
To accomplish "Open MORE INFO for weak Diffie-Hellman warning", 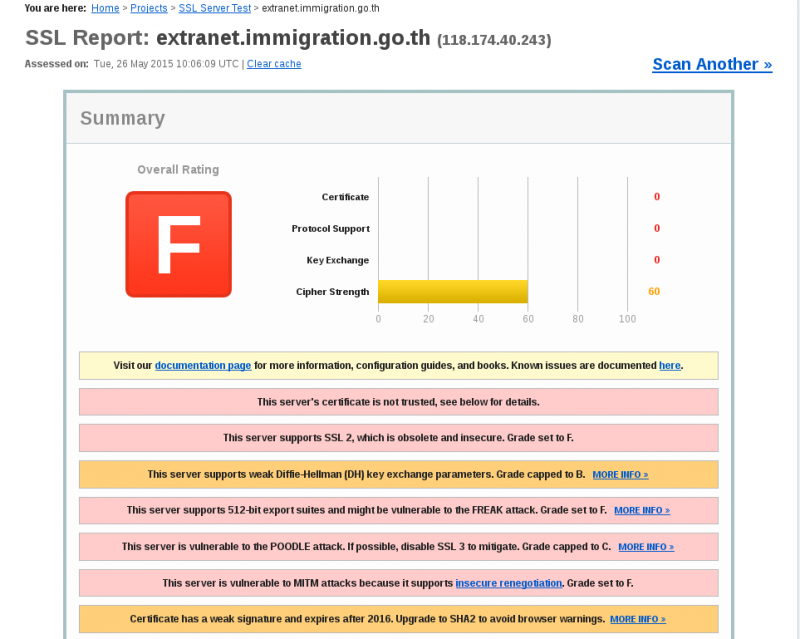I will pos(620,475).
